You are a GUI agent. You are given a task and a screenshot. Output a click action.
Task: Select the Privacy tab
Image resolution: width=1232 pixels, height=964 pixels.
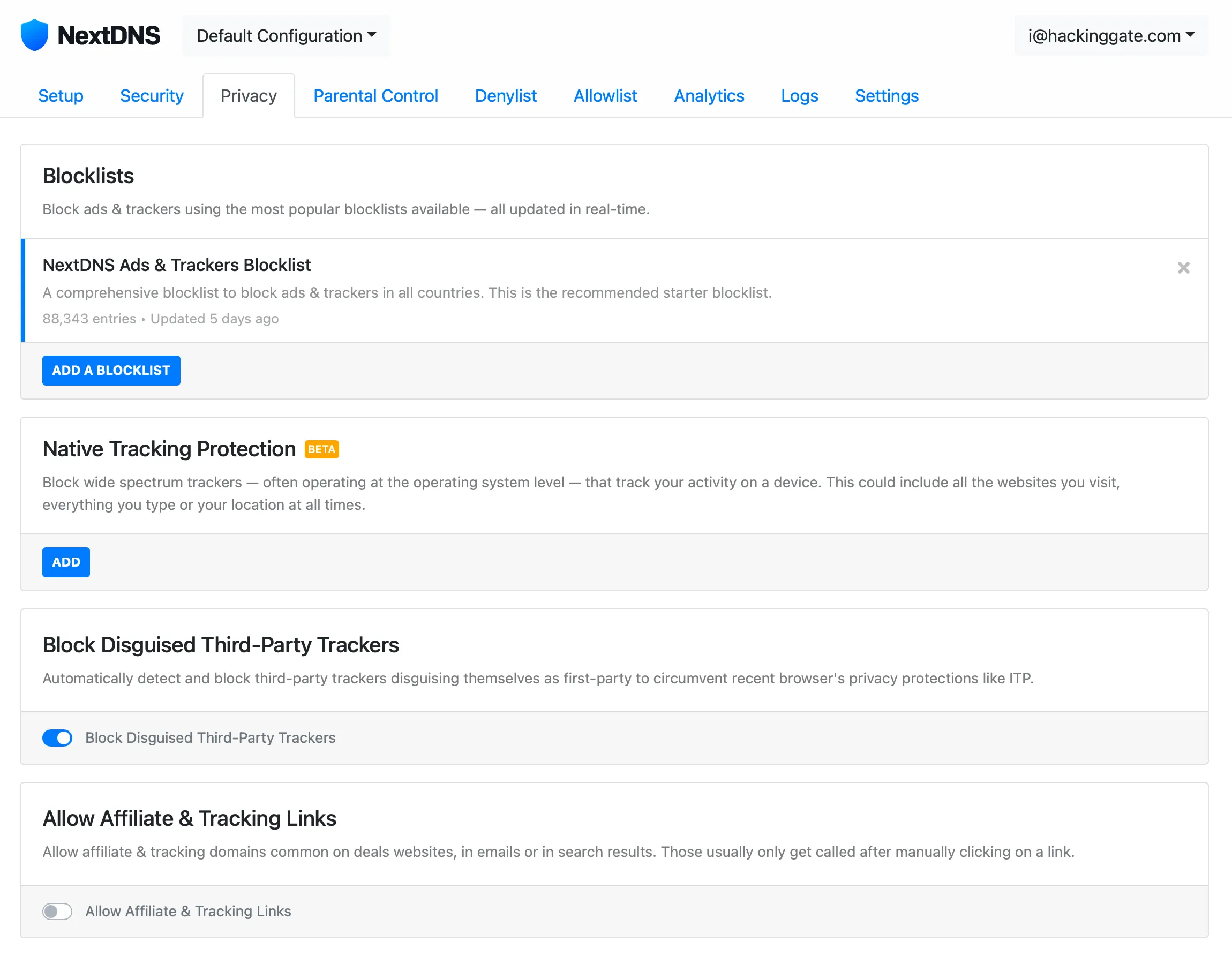coord(249,96)
